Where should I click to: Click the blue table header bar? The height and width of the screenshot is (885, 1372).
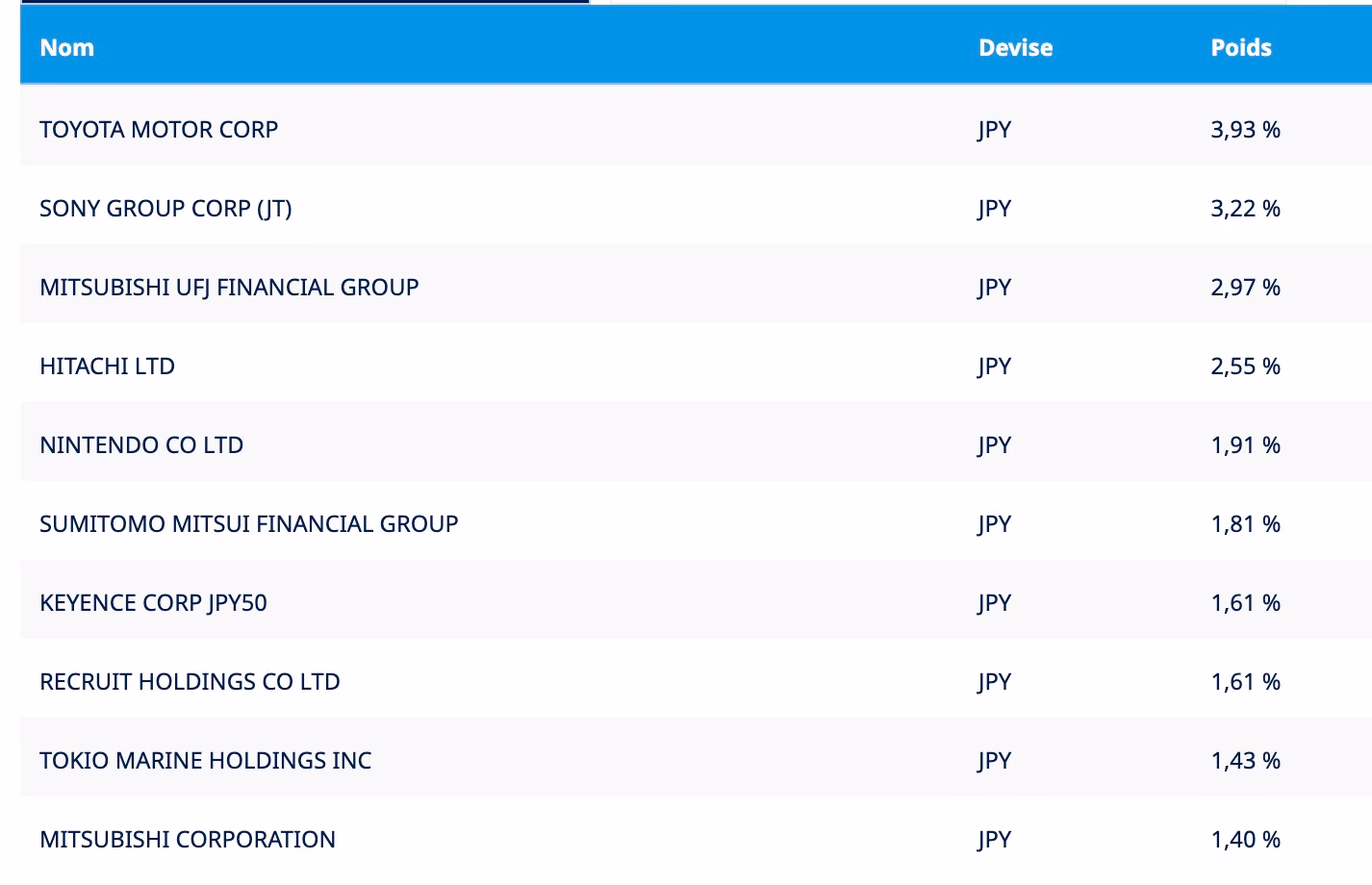[x=673, y=47]
